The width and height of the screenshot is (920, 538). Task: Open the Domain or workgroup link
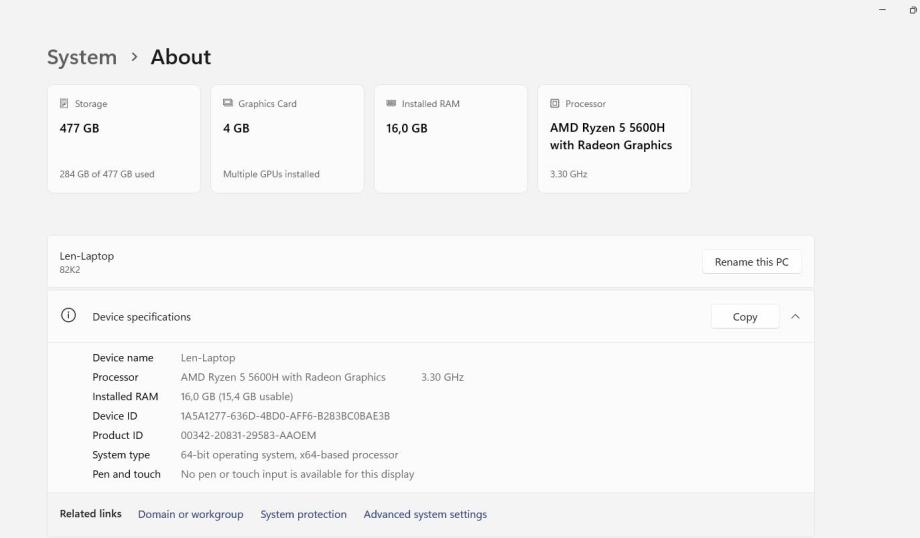pos(190,514)
